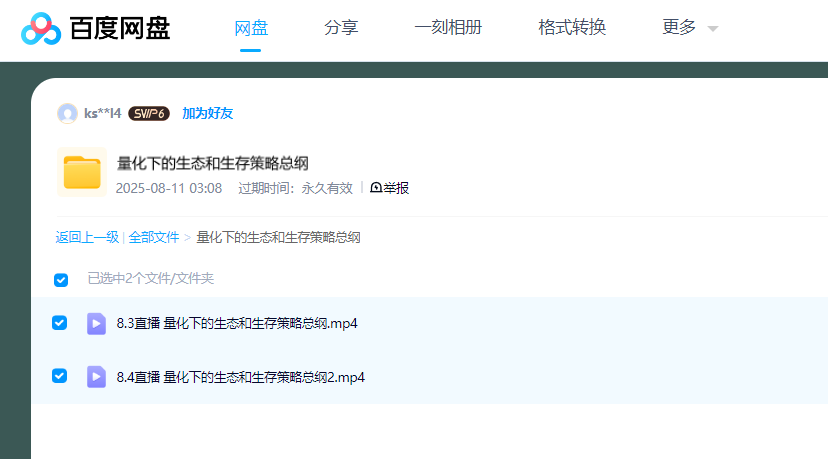Click the video icon for 8.3直播 file
The image size is (828, 459).
point(96,323)
